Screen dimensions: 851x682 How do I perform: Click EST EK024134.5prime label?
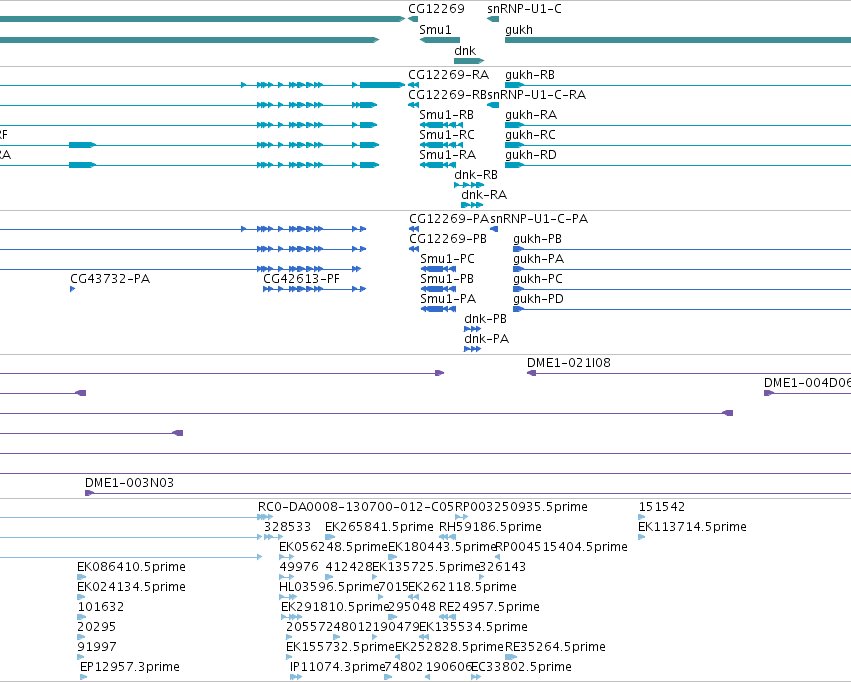(131, 587)
